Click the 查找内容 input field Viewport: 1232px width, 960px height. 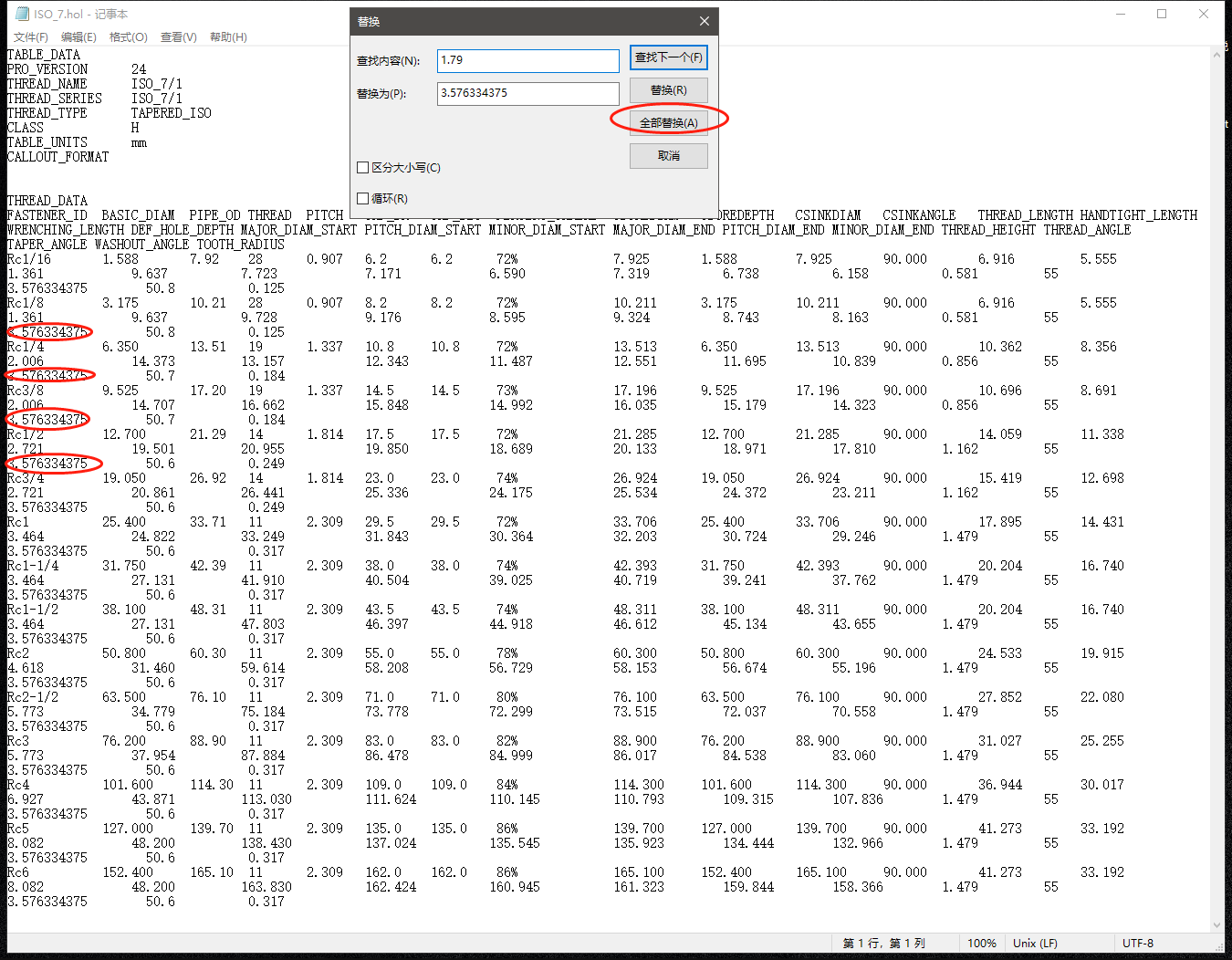coord(527,60)
